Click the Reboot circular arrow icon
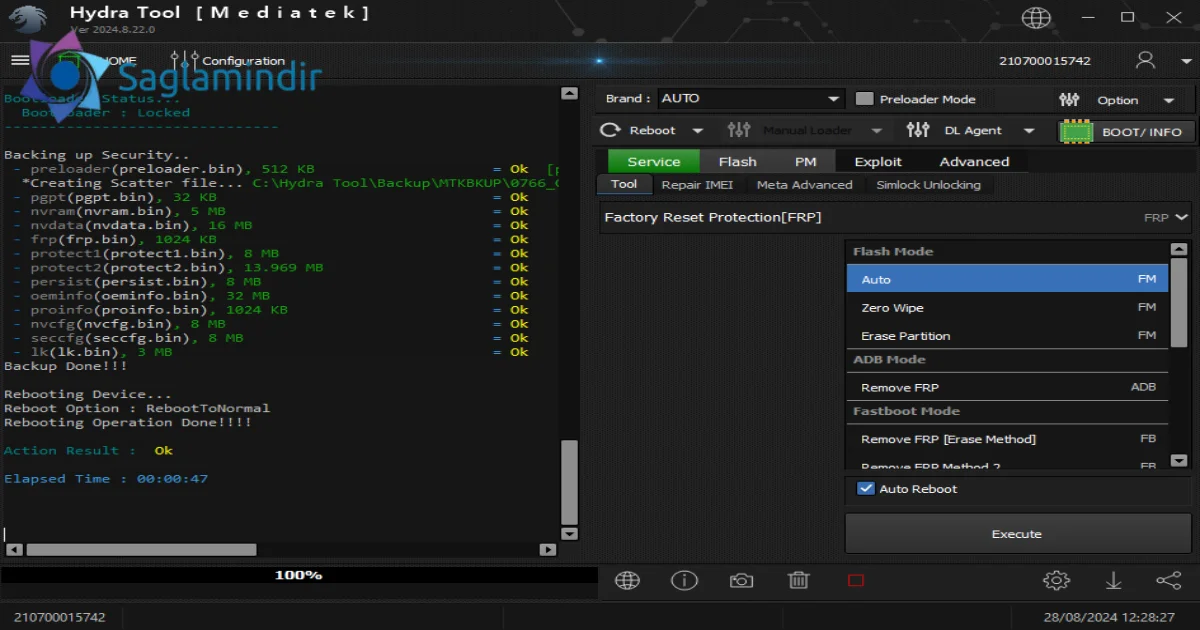 (610, 130)
